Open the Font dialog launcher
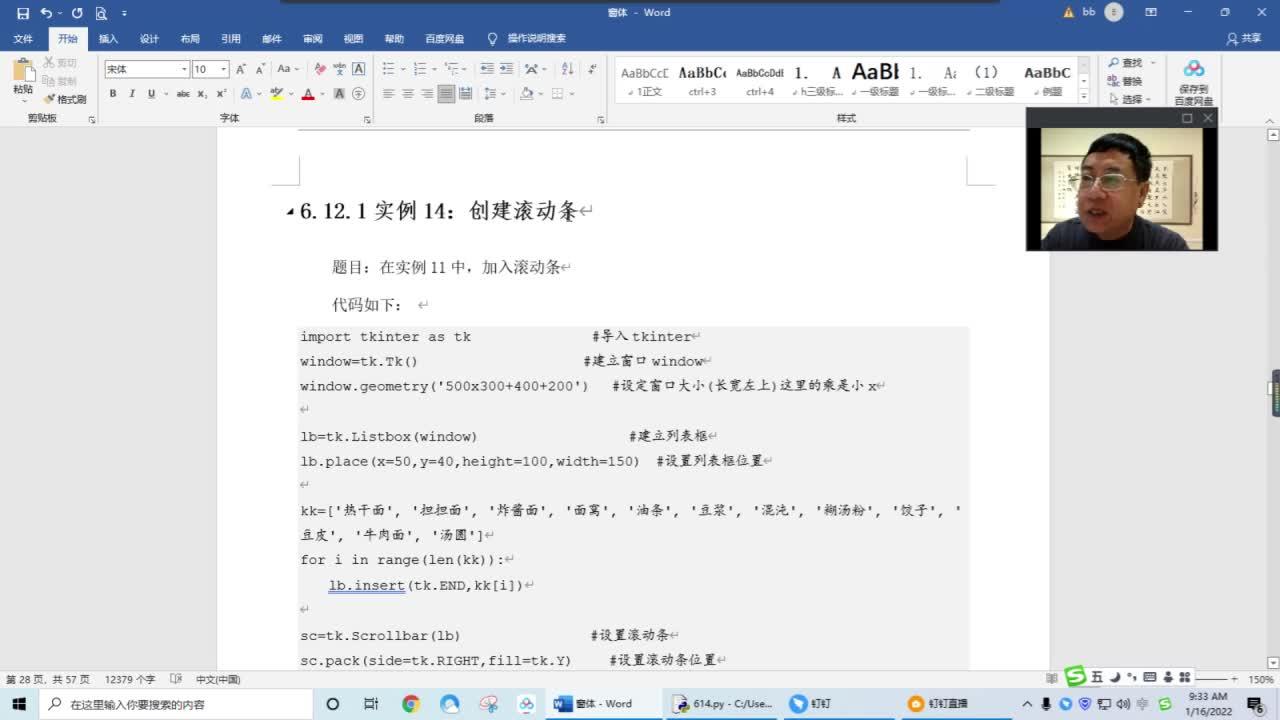The image size is (1280, 720). pyautogui.click(x=367, y=119)
